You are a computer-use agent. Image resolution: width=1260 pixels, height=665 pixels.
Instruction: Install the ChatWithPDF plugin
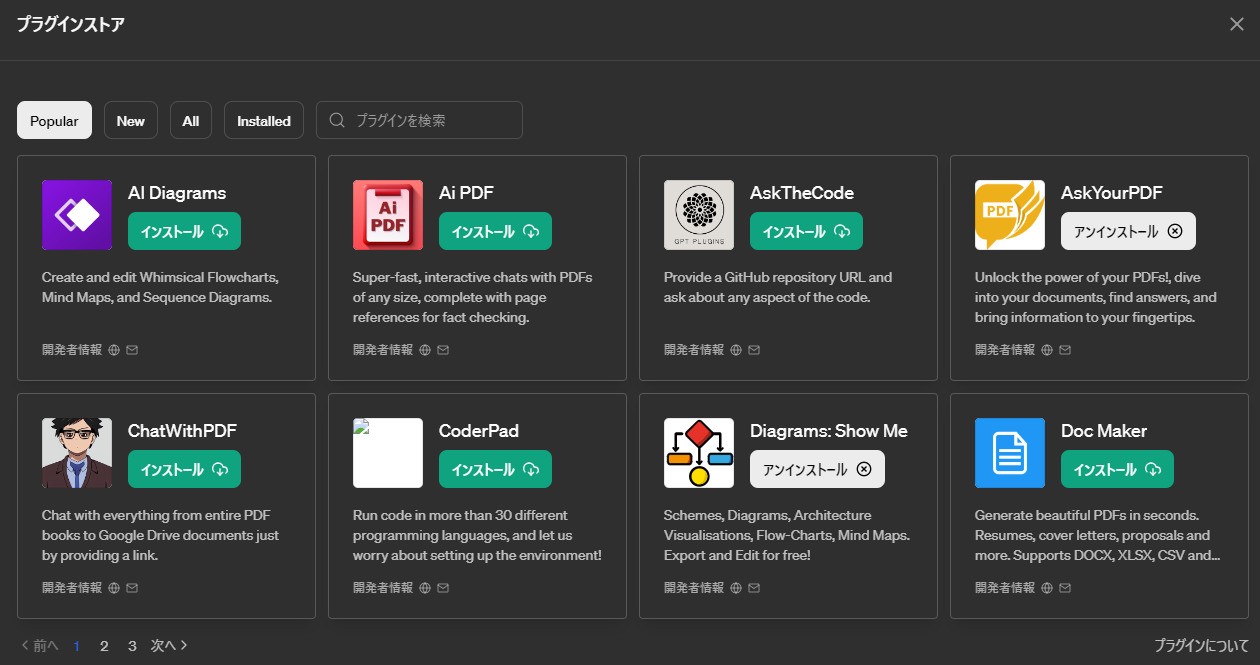184,469
